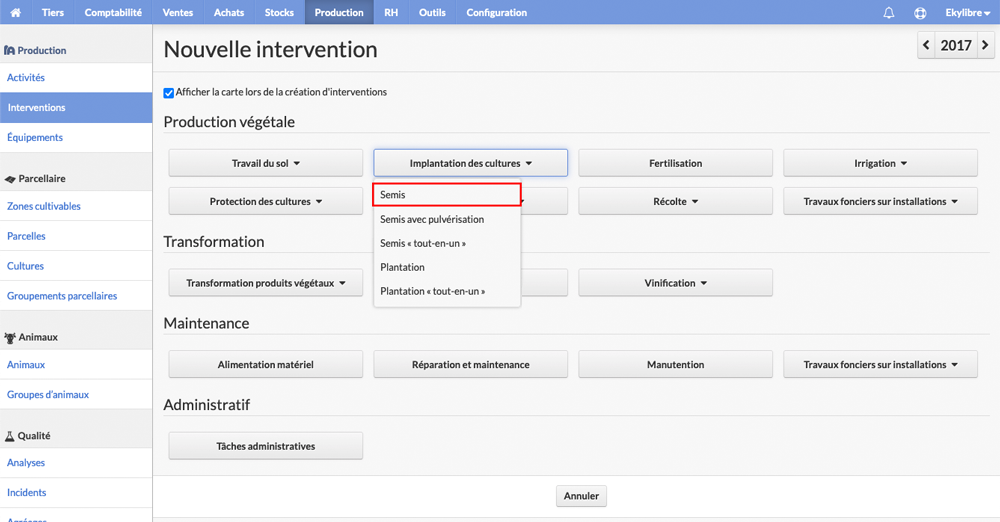Screen dimensions: 1000x522
Task: Click the Fertilisation button
Action: coord(675,163)
